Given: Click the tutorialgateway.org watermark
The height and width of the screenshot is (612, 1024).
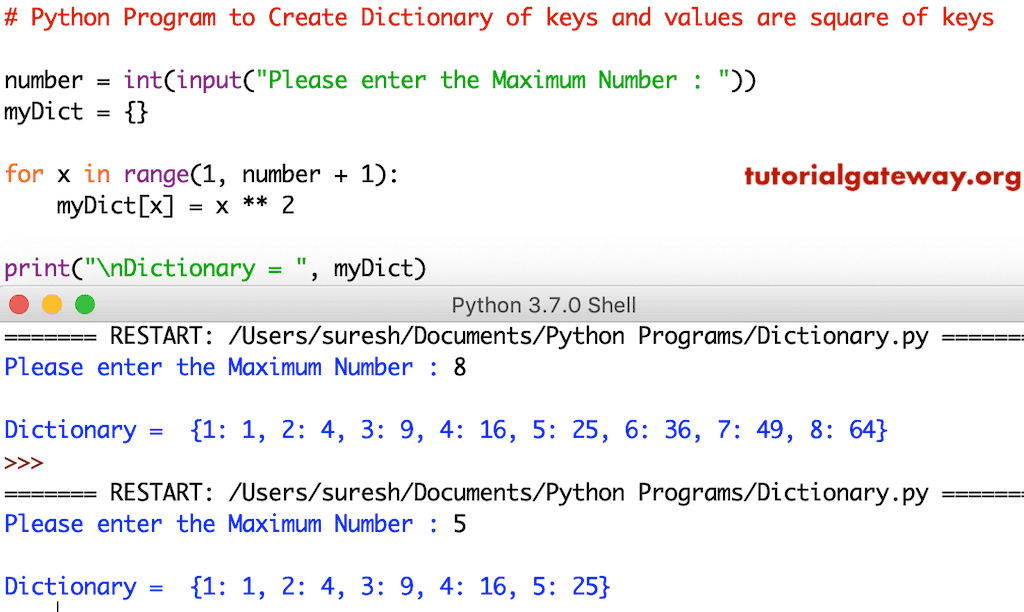Looking at the screenshot, I should pos(881,176).
